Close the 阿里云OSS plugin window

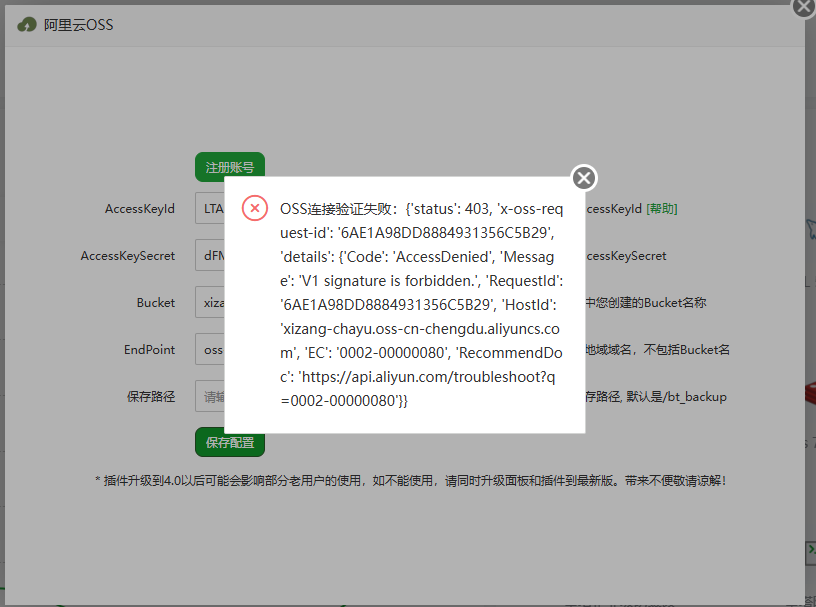click(x=804, y=7)
